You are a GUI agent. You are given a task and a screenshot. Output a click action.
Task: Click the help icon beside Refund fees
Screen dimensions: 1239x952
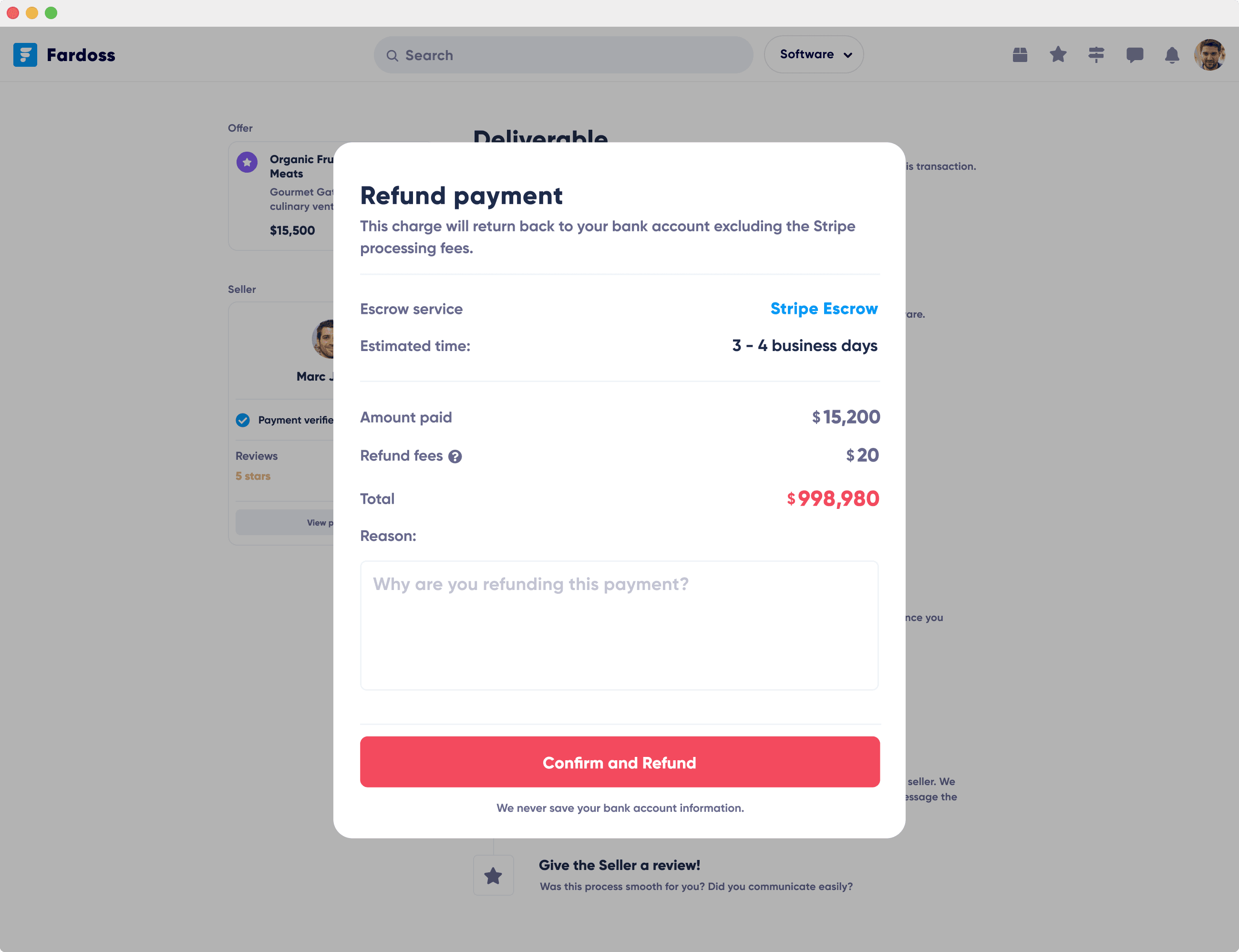click(455, 456)
